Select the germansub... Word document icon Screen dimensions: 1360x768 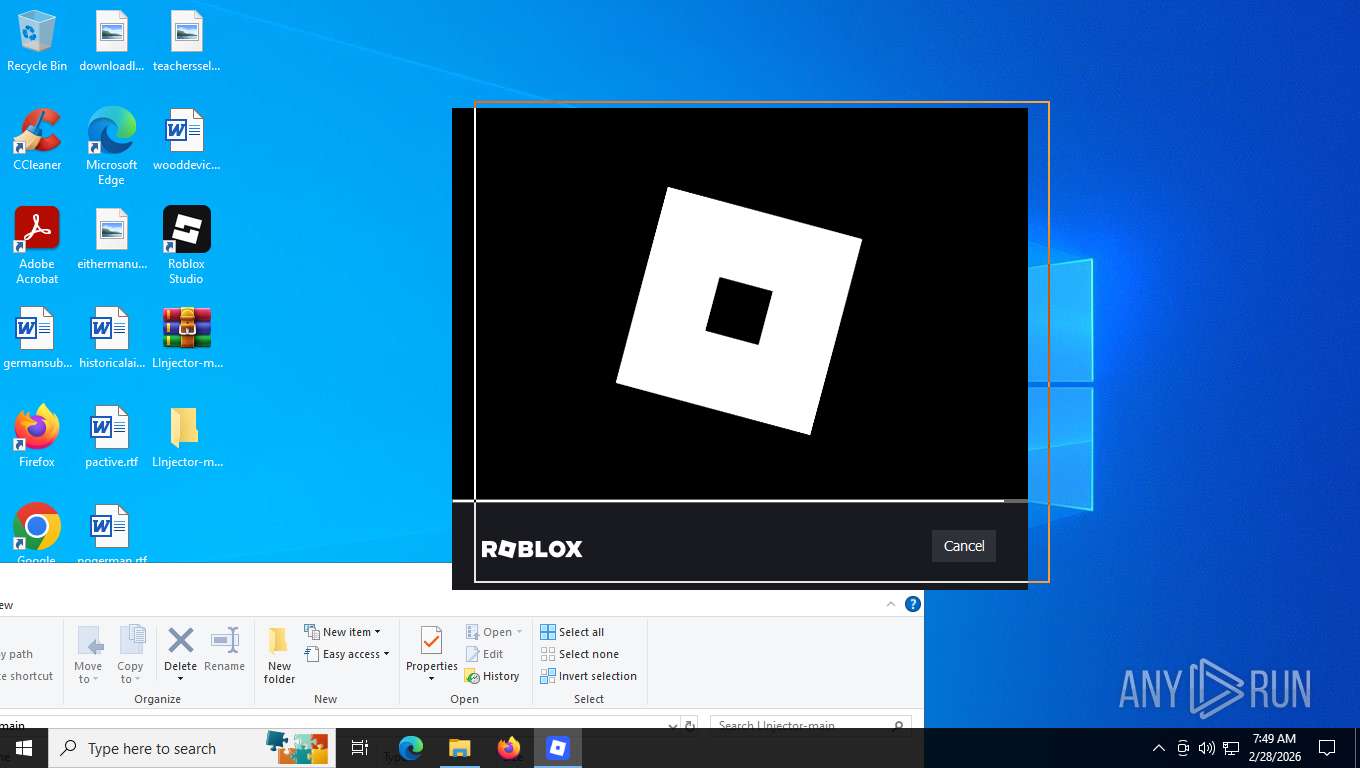pyautogui.click(x=37, y=338)
